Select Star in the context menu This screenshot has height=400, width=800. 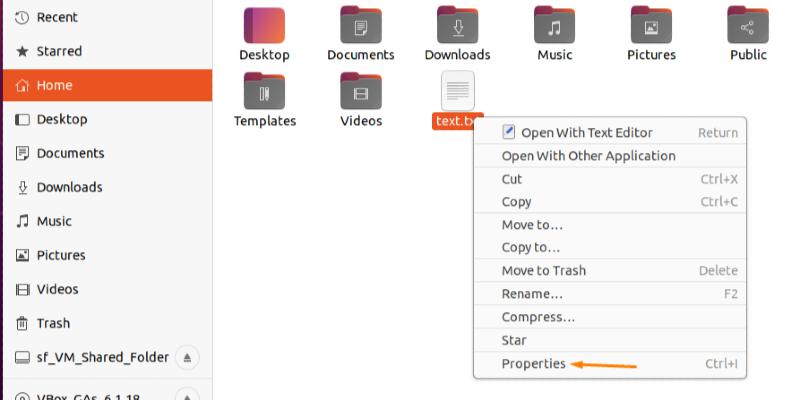coord(610,340)
